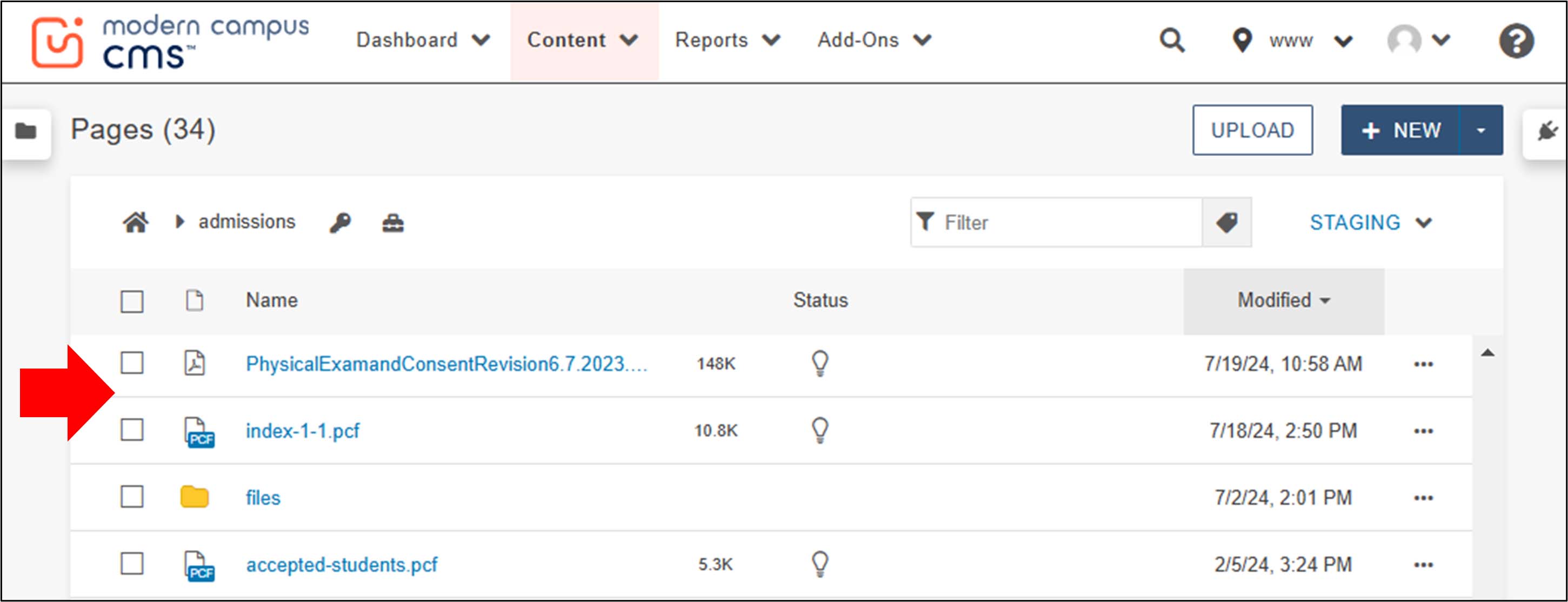Click the UPLOAD button
Screen dimensions: 1568x602
(1252, 129)
